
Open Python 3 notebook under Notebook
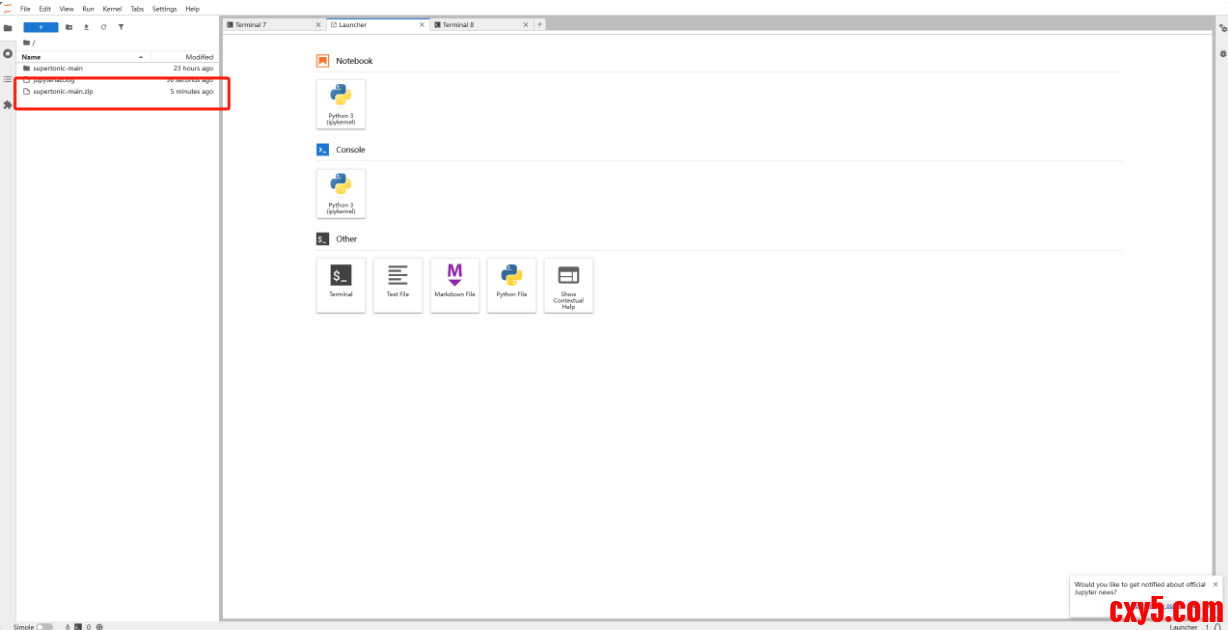341,104
